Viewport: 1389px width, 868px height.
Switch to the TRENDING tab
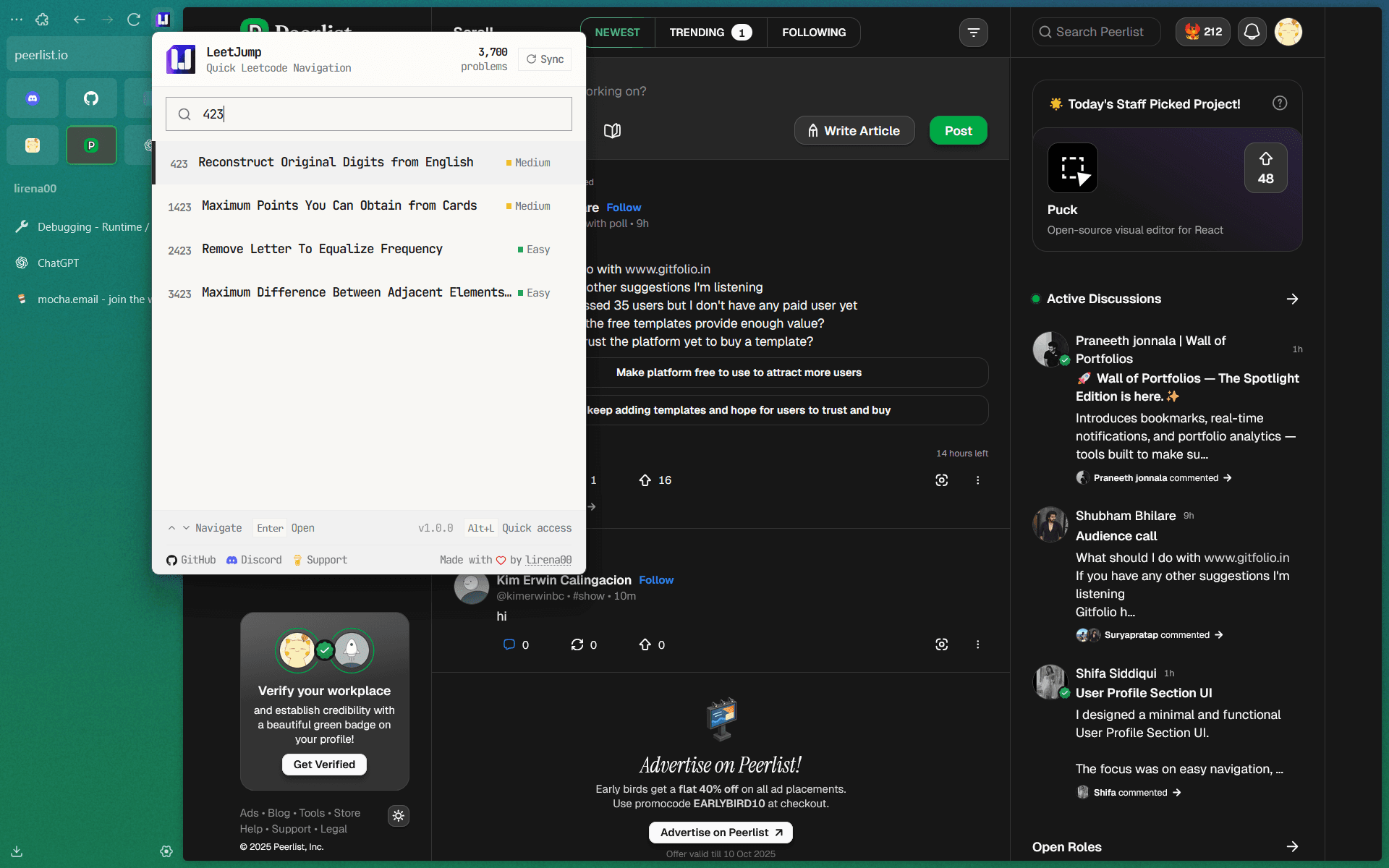point(710,33)
